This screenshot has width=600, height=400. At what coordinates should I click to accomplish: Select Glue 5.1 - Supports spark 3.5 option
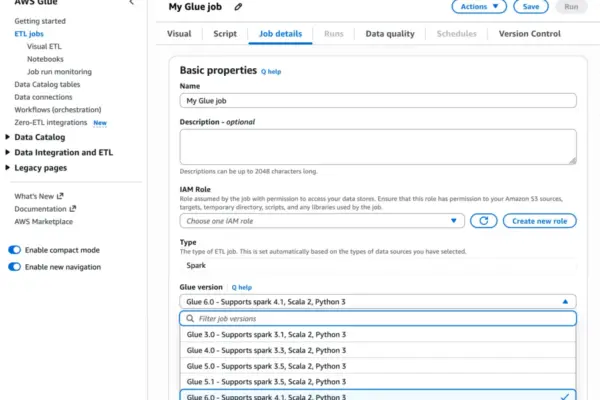click(x=378, y=382)
